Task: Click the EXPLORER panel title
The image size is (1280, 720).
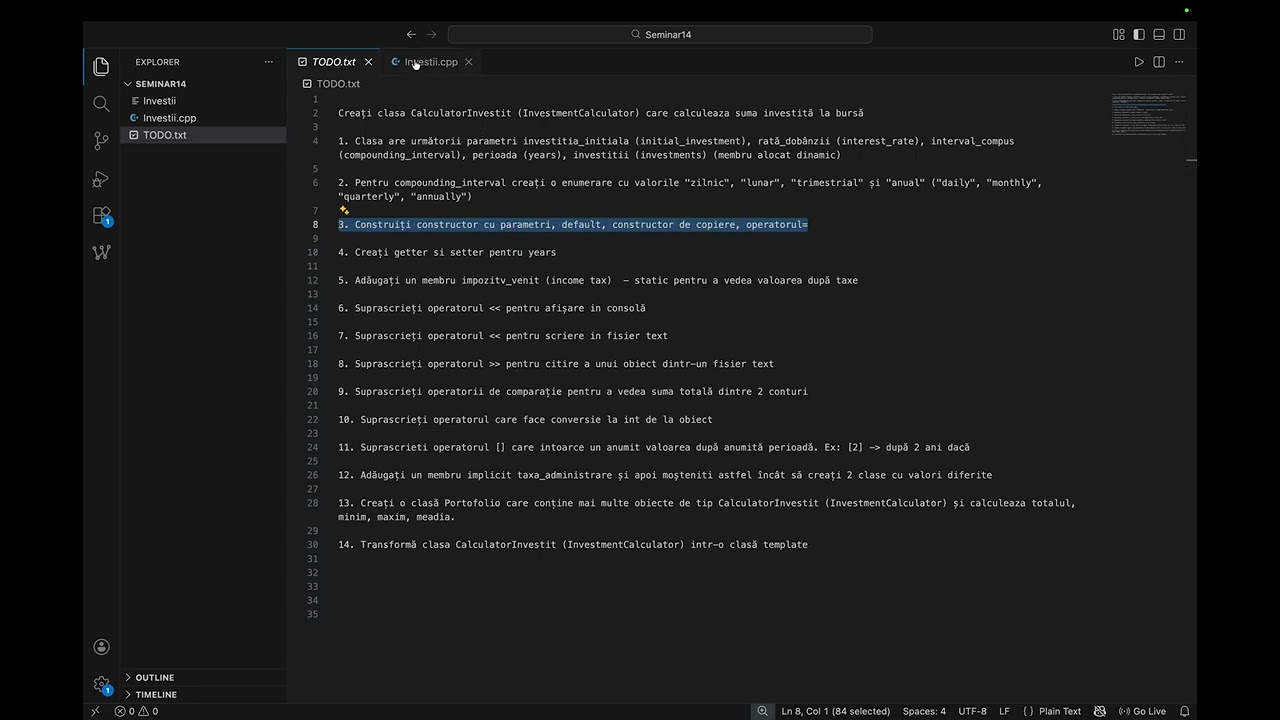Action: pos(158,62)
